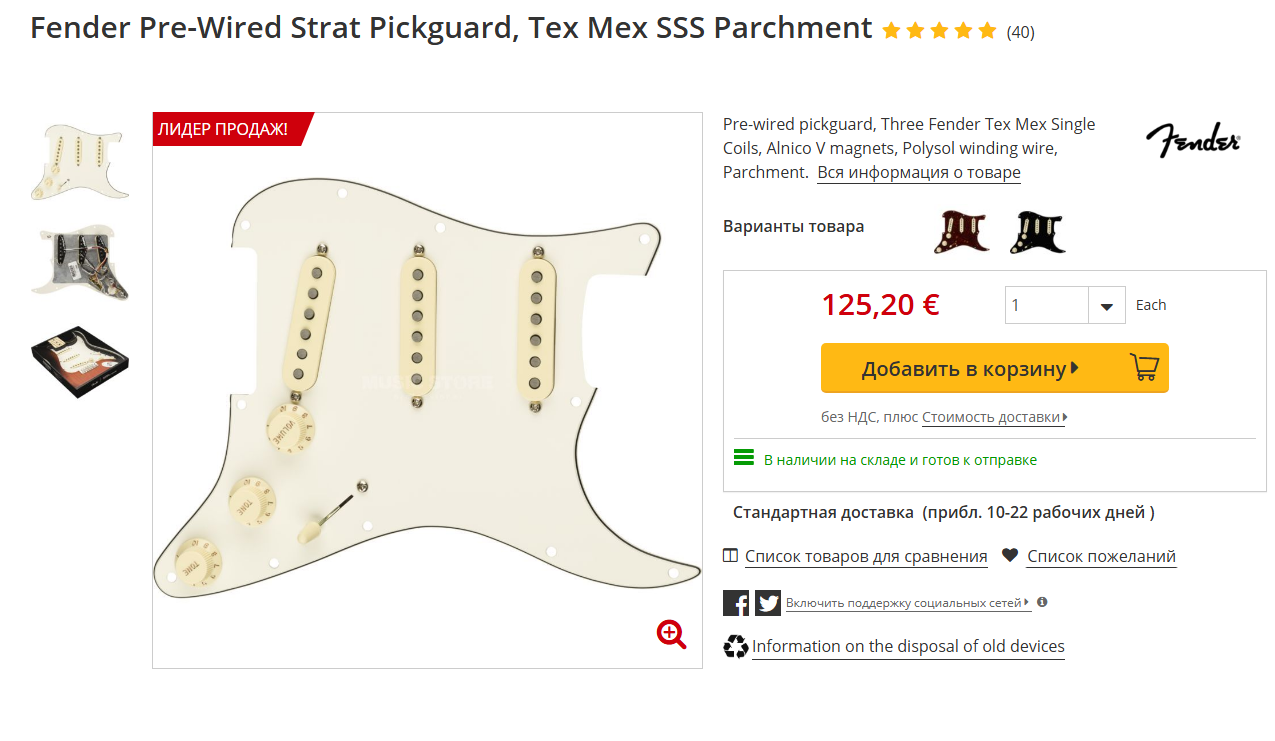
Task: Show the back wiring thumbnail image
Action: pyautogui.click(x=80, y=261)
